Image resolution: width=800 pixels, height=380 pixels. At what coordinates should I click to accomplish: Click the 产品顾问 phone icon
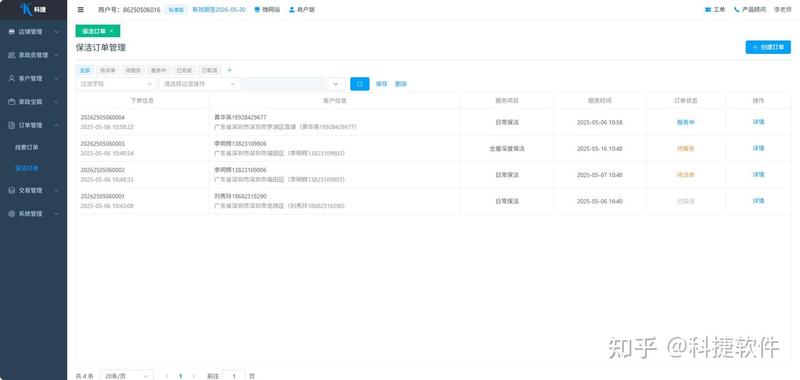pyautogui.click(x=737, y=10)
